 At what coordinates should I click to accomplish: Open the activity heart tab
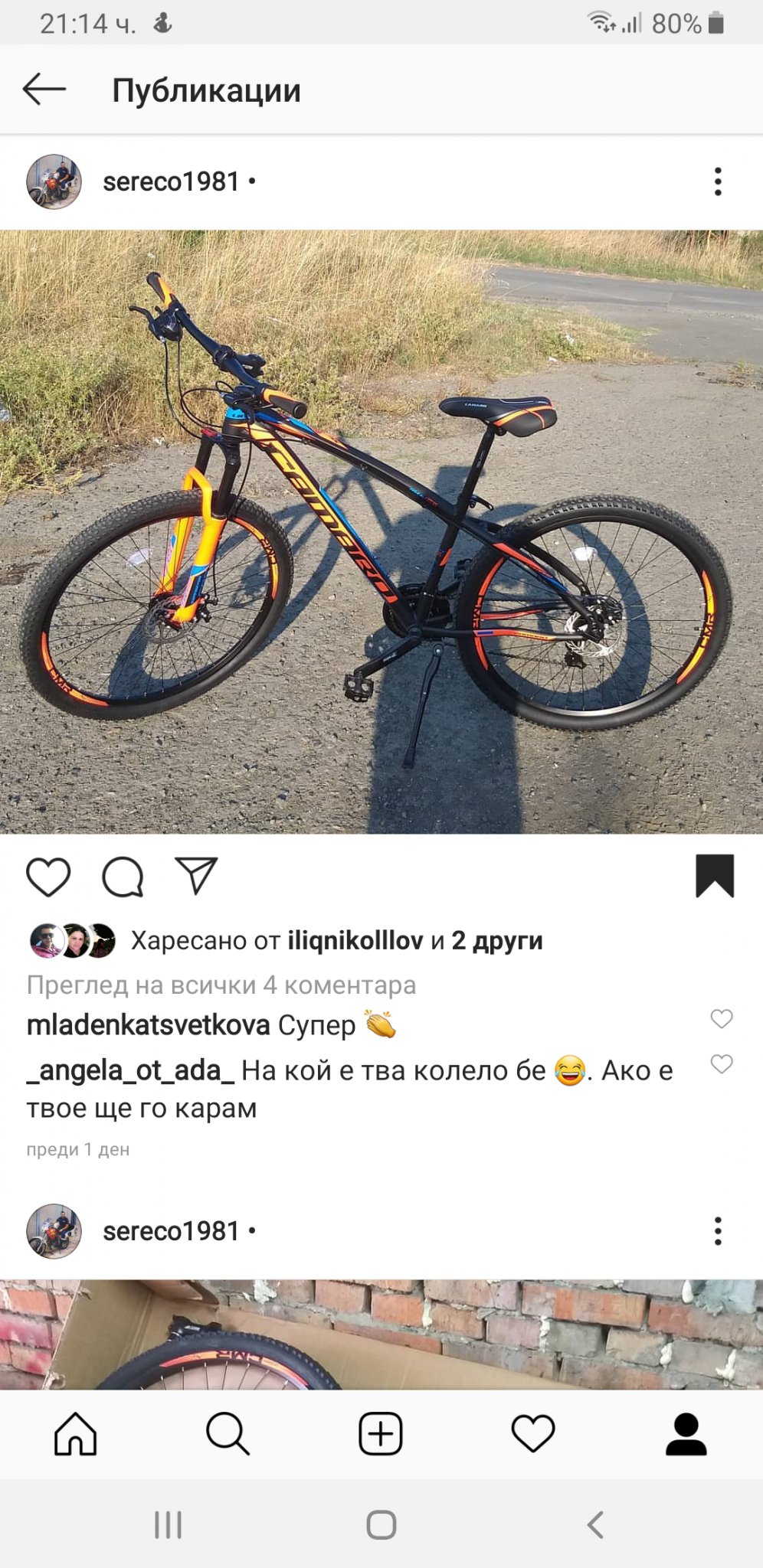pos(533,1433)
